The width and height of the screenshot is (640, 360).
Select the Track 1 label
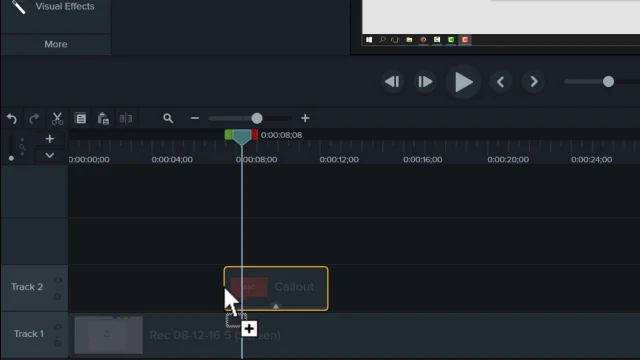(x=29, y=334)
